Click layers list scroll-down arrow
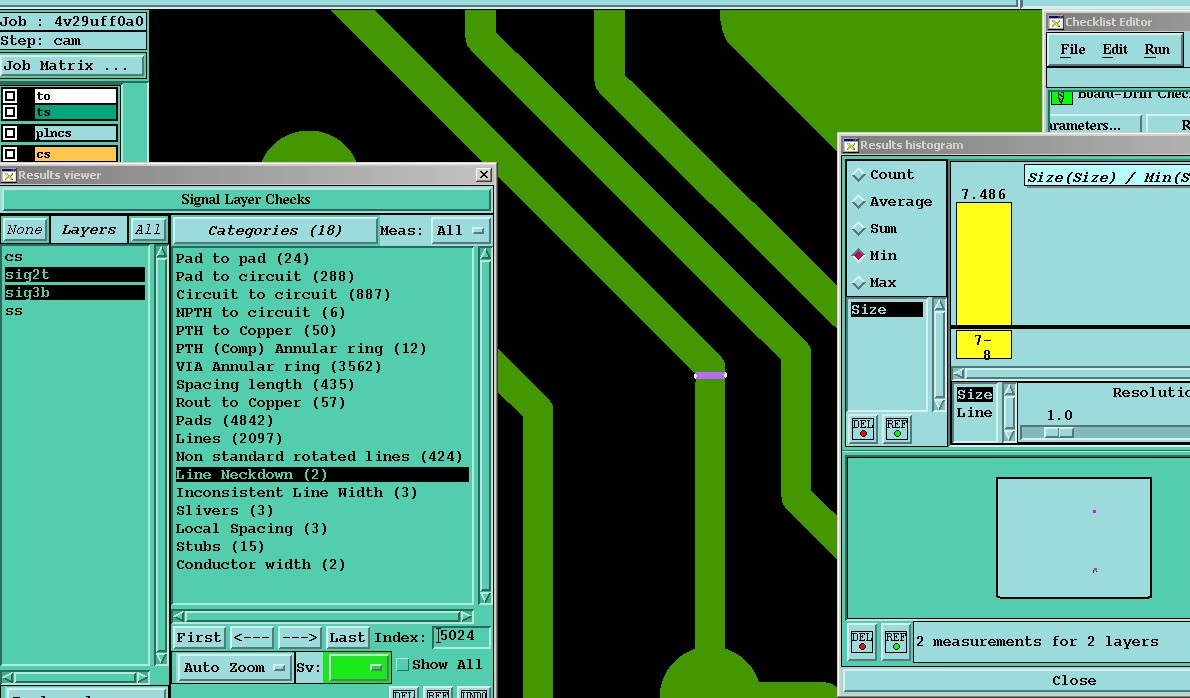 point(161,657)
